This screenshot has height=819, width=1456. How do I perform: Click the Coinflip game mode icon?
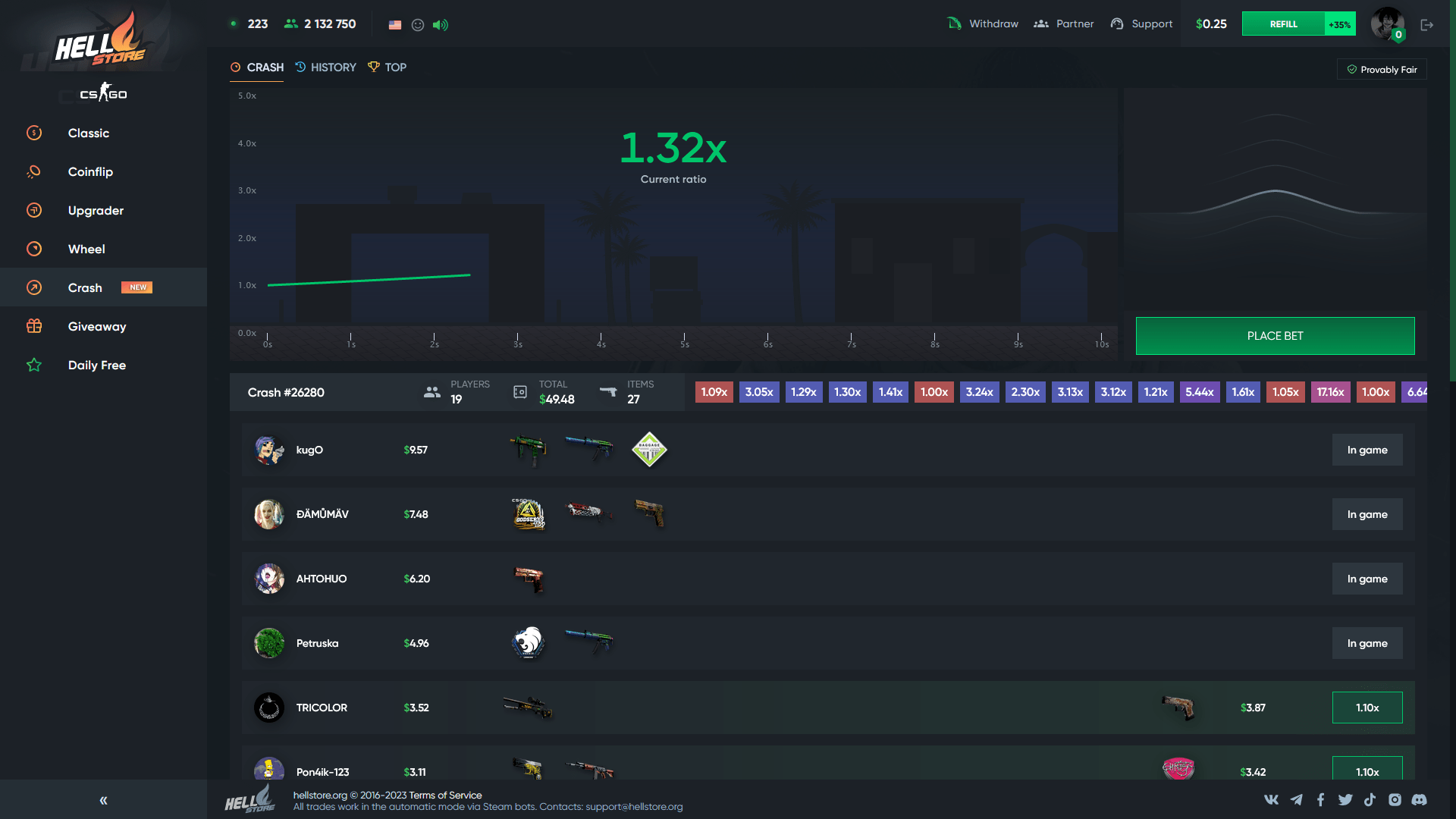pos(33,171)
